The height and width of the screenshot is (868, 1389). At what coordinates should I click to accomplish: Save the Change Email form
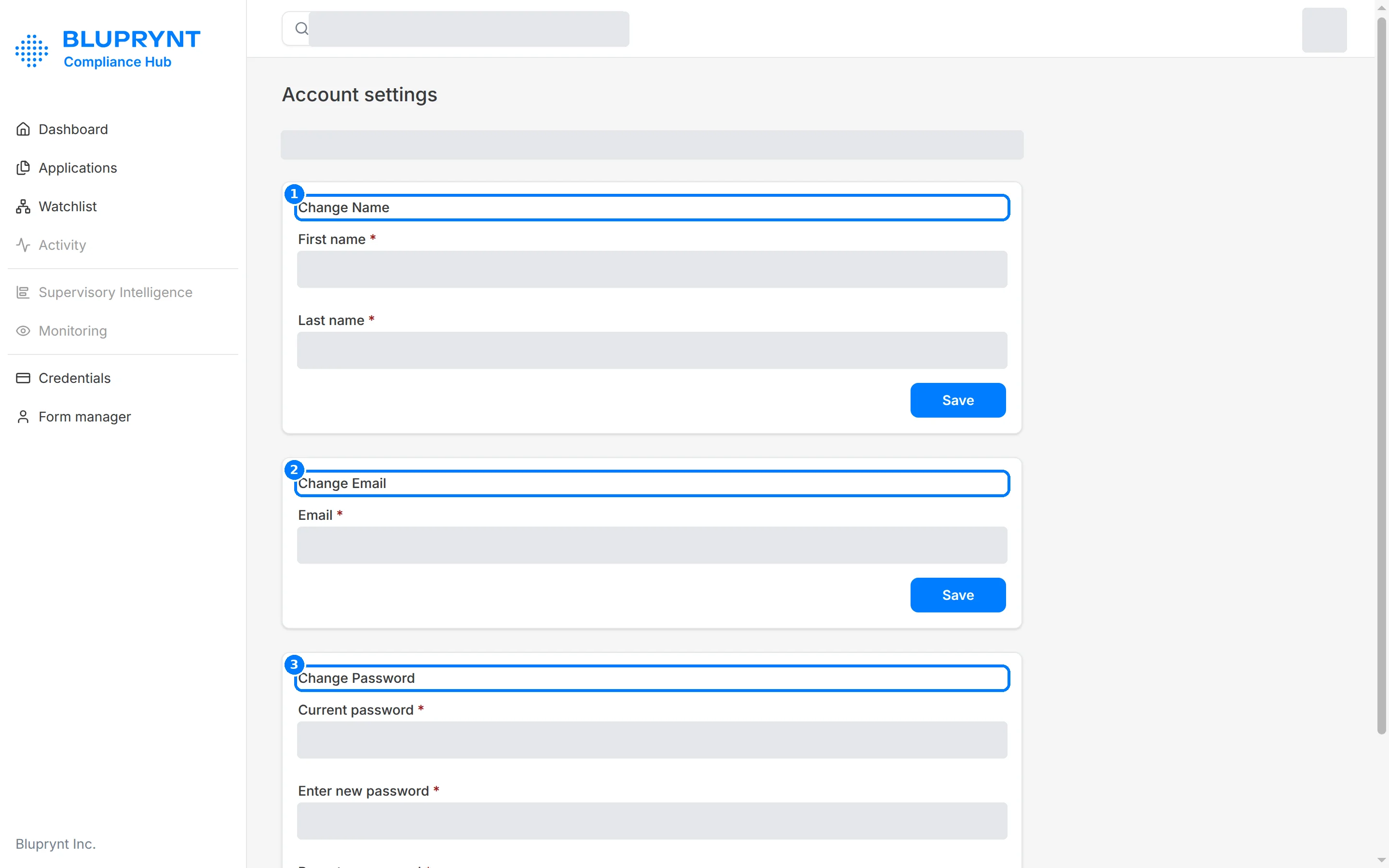tap(958, 595)
